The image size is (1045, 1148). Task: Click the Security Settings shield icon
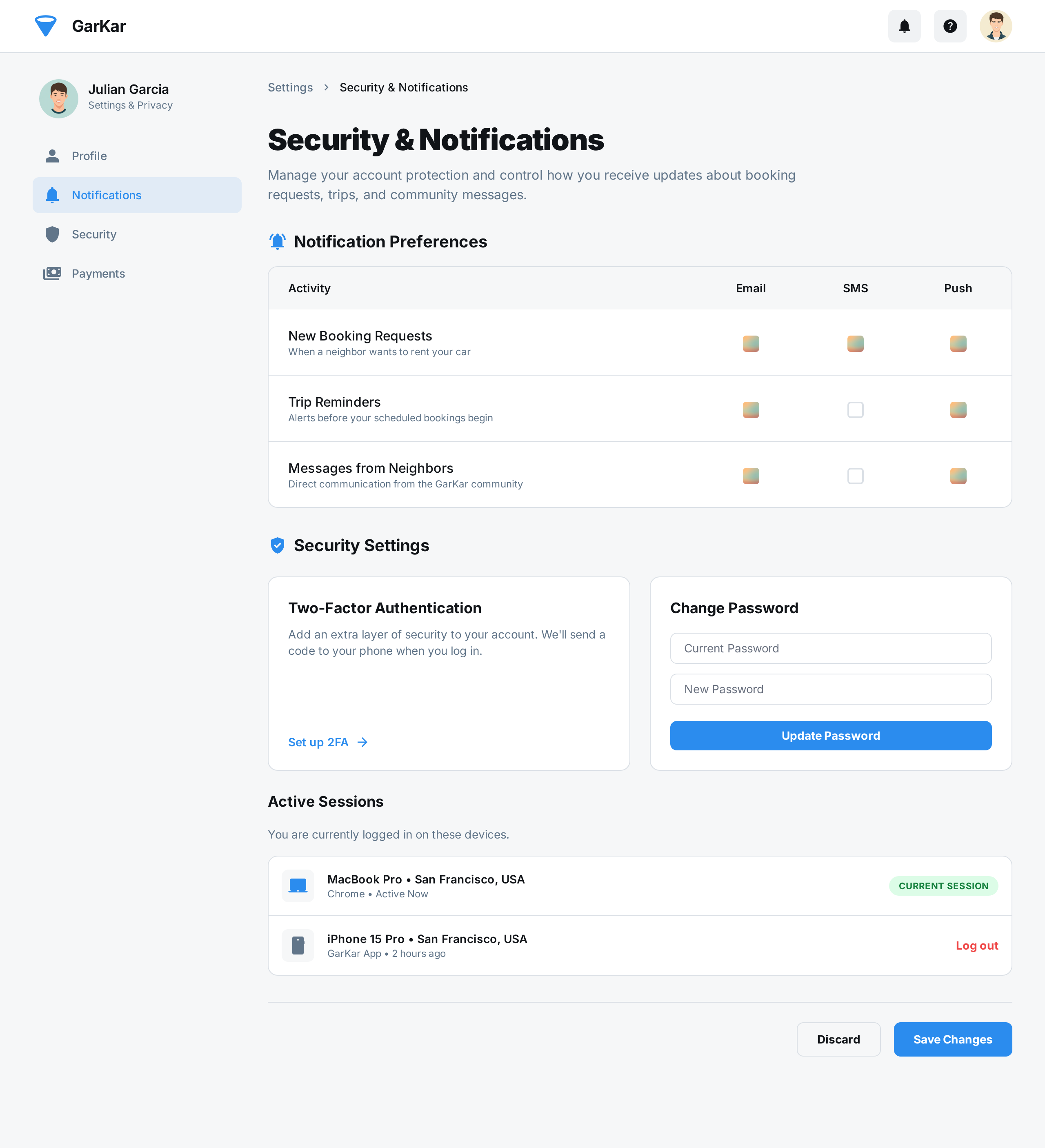point(277,545)
